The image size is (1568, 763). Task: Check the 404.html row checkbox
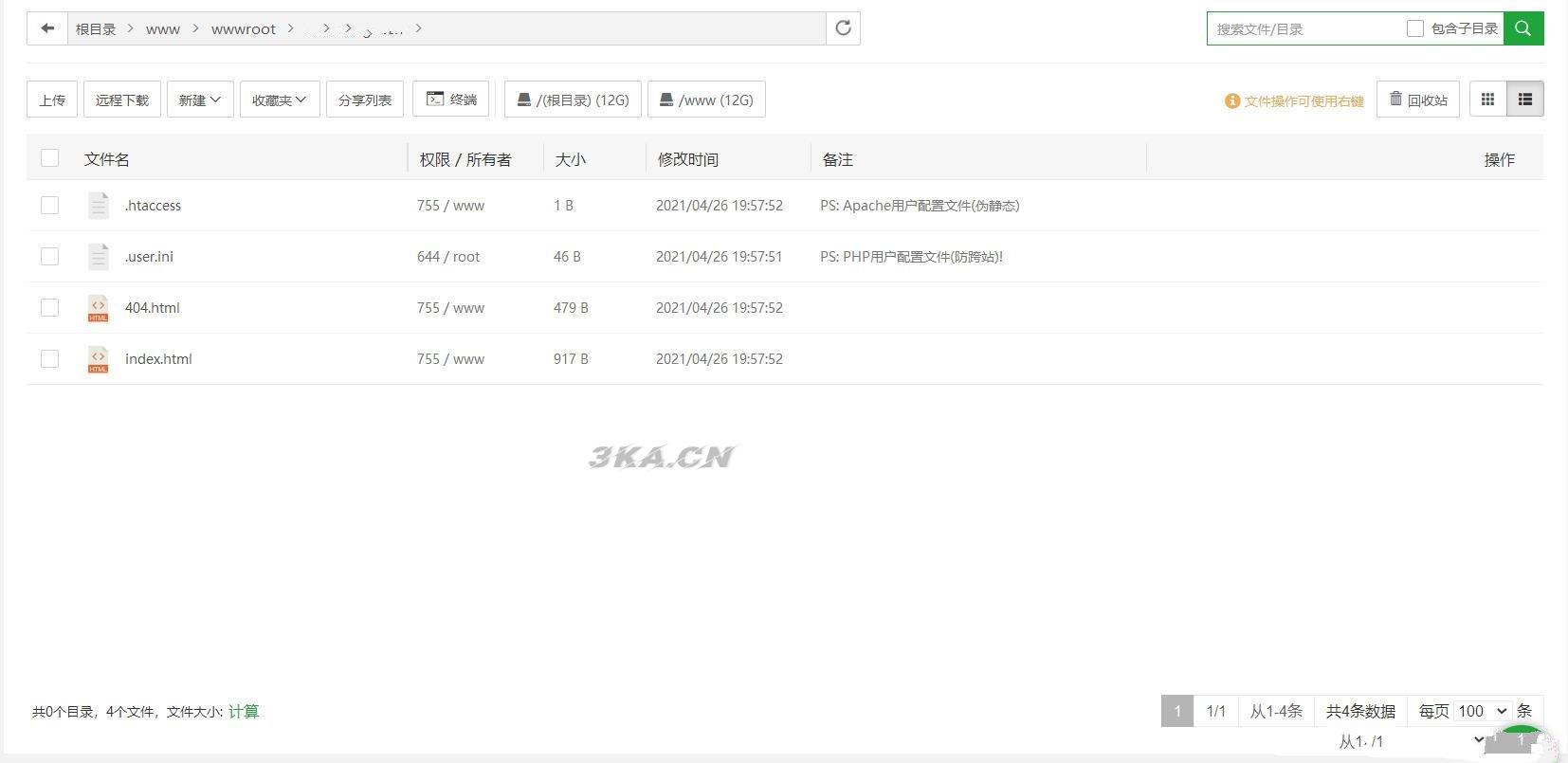pos(50,308)
